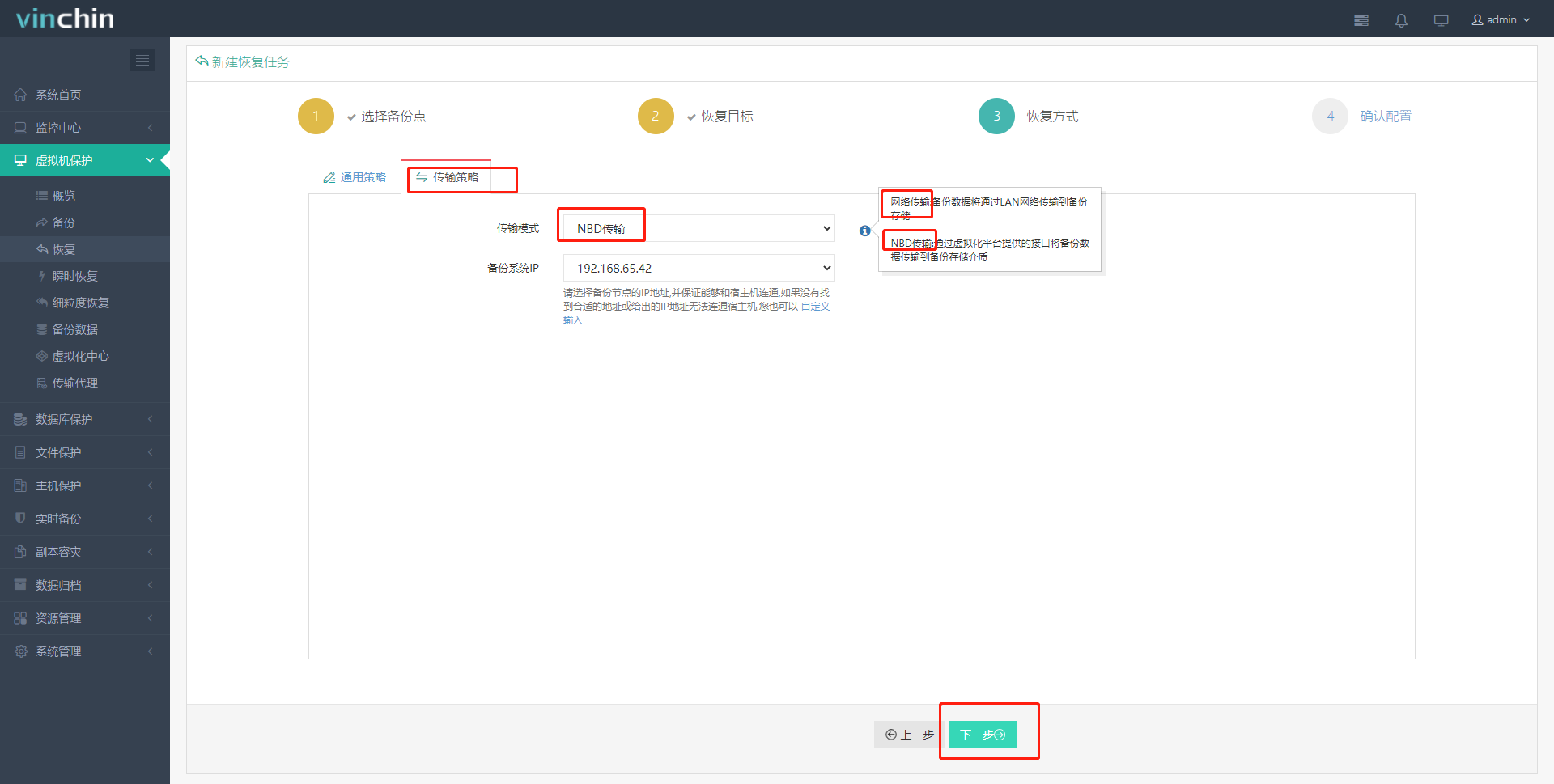The height and width of the screenshot is (784, 1554).
Task: Expand 实时备份 menu
Action: point(85,519)
